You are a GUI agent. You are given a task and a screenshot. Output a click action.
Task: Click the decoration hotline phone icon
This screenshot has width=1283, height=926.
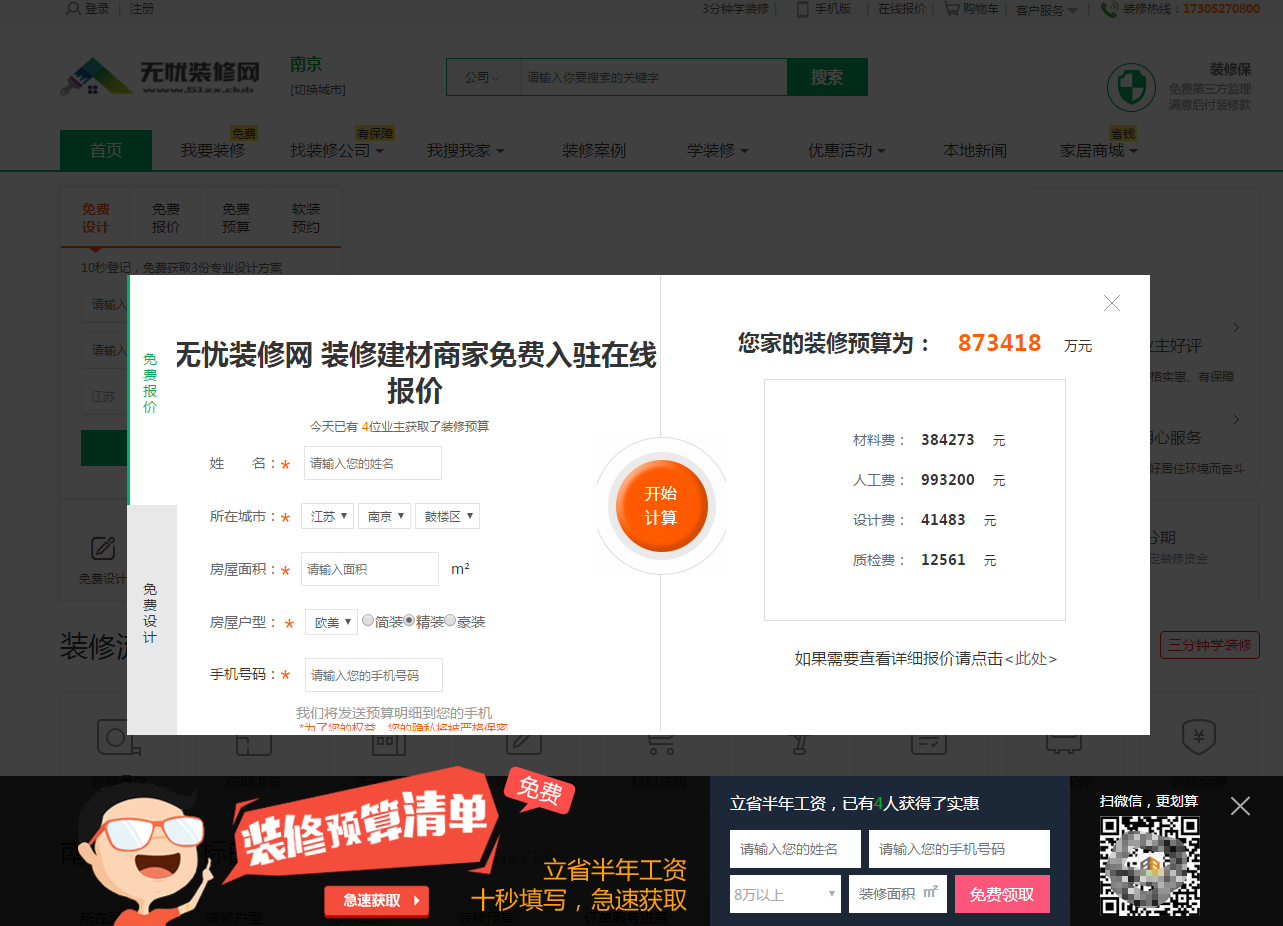[x=1109, y=9]
